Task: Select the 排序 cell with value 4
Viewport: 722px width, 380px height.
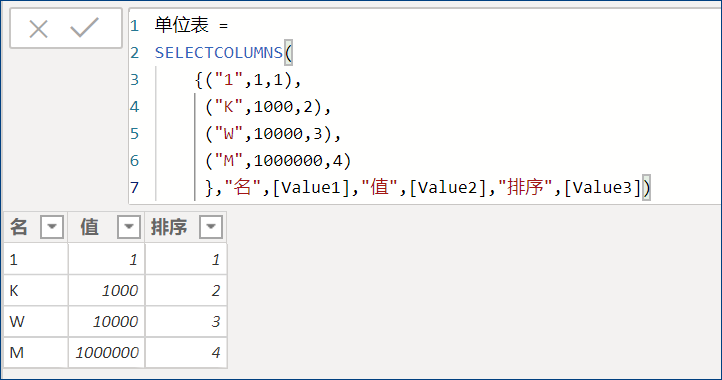Action: (186, 352)
